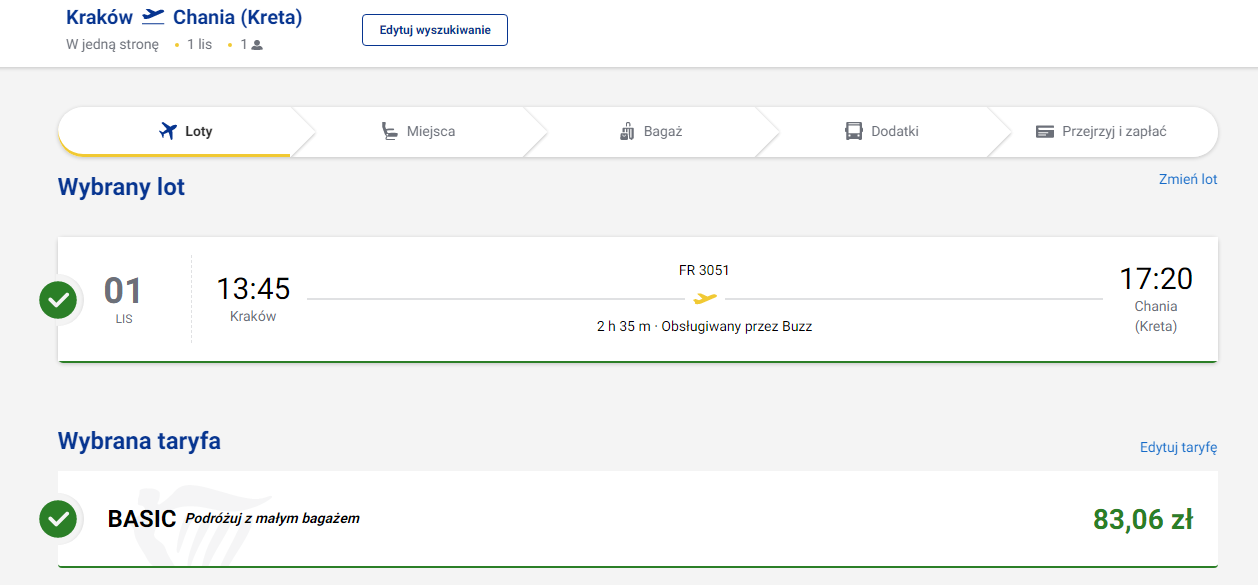Click the 'Podróżuj z małym bagażem' description
The height and width of the screenshot is (585, 1258).
click(272, 518)
